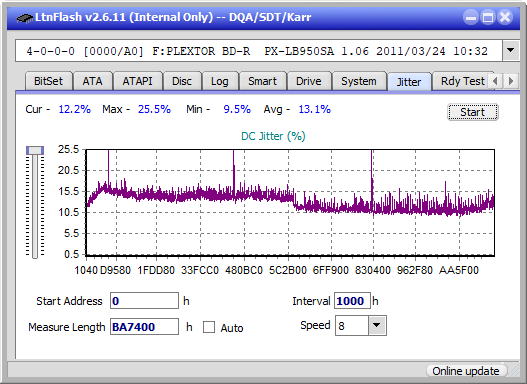Switch to the ATA tab
527x384 pixels.
click(92, 81)
